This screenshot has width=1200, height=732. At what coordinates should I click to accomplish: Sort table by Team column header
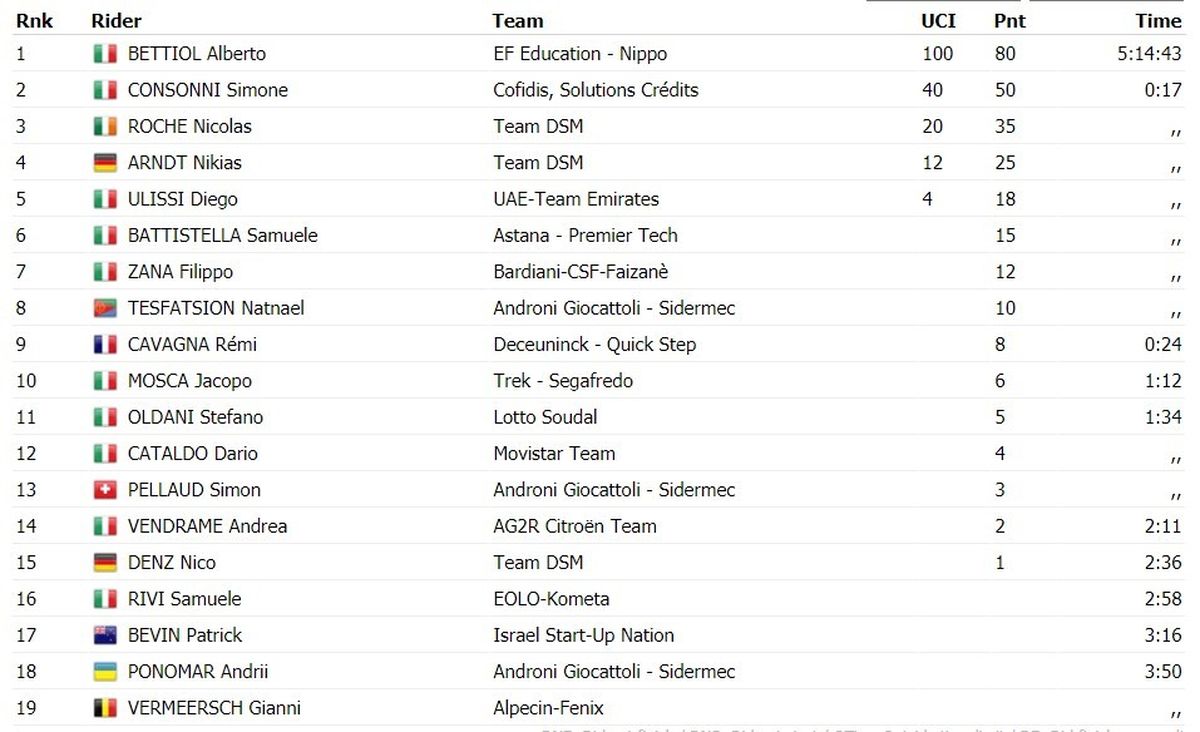(x=518, y=21)
